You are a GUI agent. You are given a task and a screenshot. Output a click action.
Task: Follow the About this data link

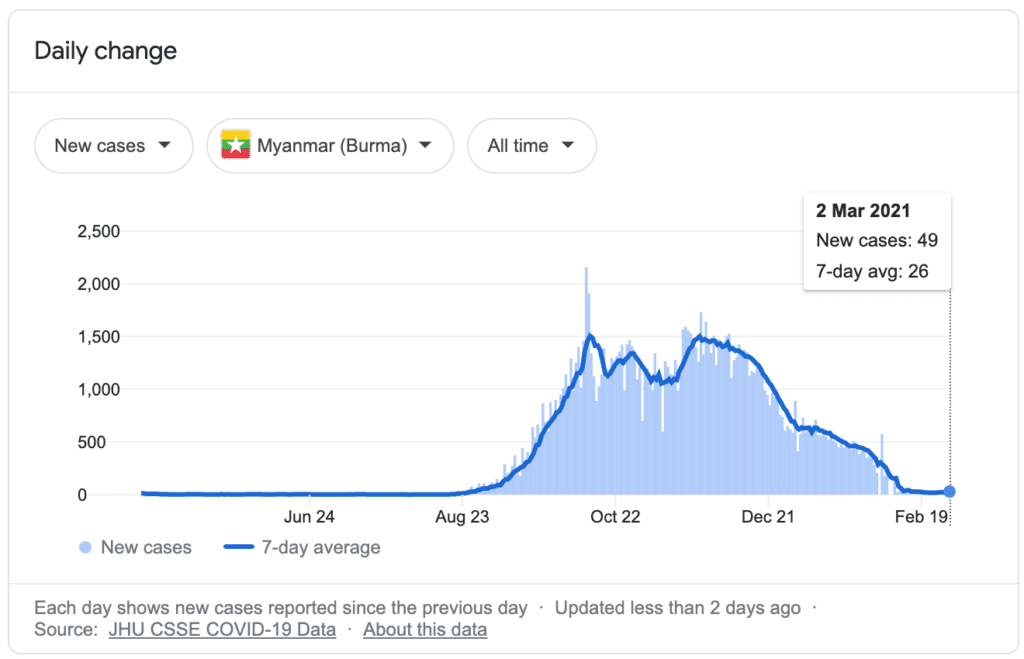point(425,630)
